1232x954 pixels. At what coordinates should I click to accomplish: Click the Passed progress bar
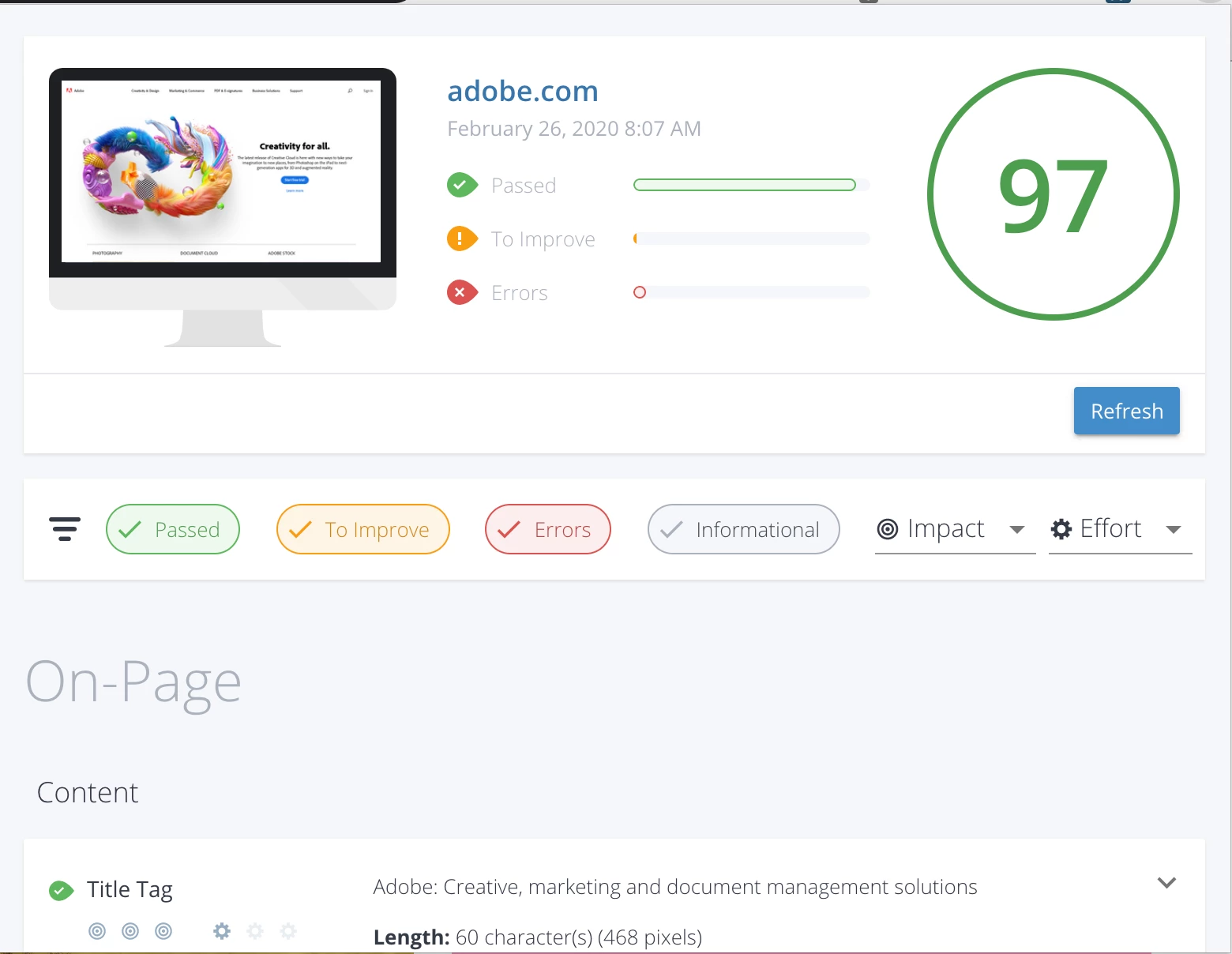coord(752,185)
